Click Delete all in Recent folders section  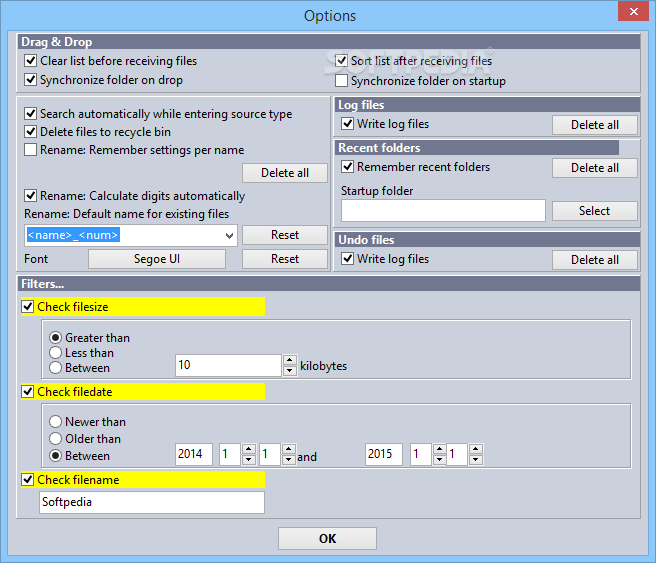(x=595, y=168)
